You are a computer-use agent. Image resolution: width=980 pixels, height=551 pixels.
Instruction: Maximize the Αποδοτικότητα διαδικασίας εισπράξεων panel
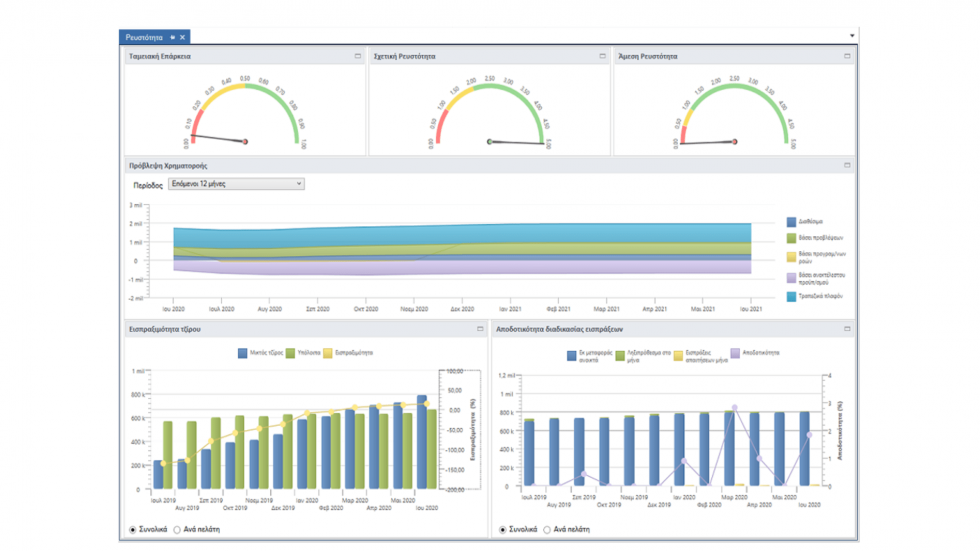tap(847, 329)
